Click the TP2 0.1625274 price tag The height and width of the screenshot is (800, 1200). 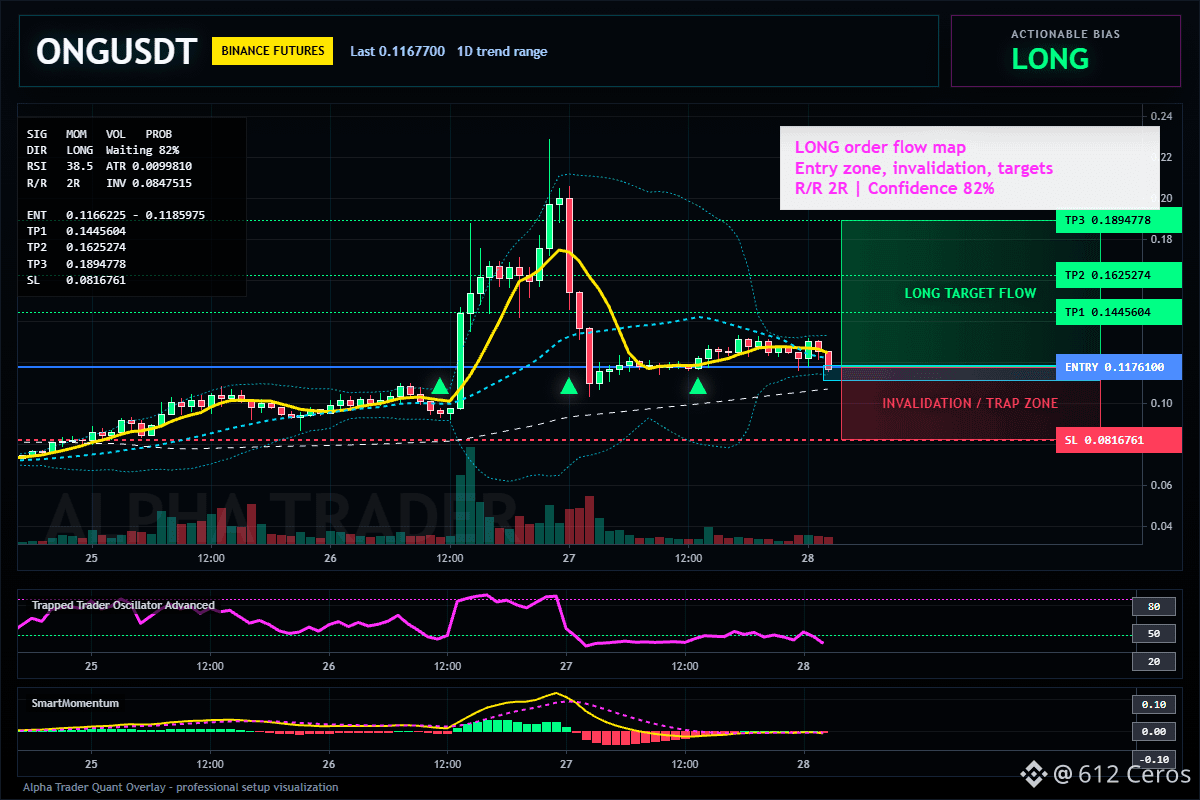(x=1118, y=275)
